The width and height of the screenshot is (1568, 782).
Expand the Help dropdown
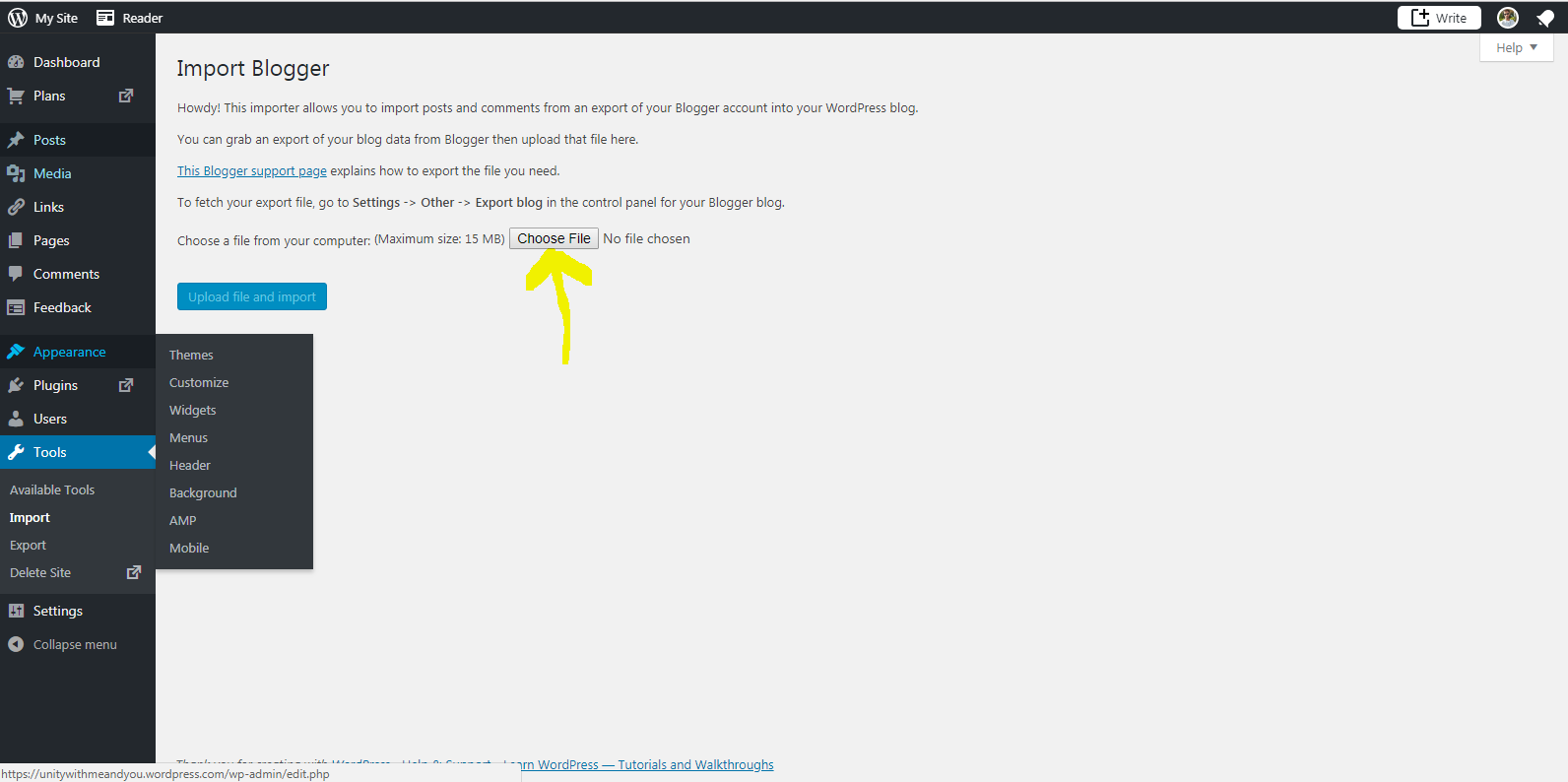click(1516, 47)
